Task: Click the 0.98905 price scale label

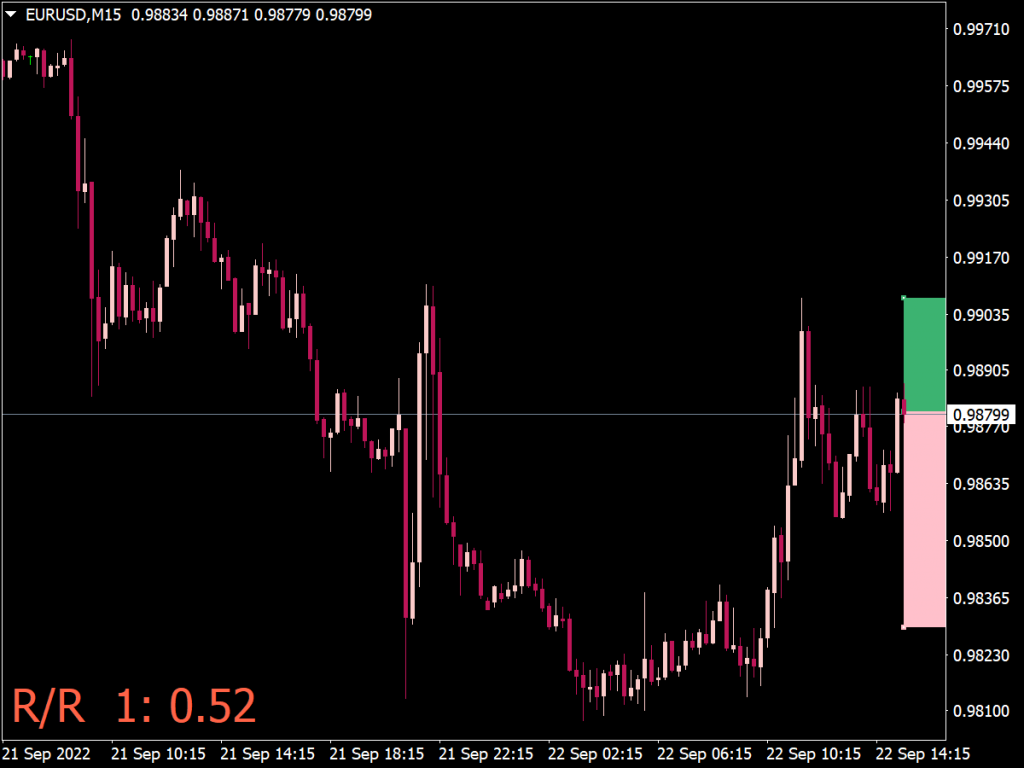Action: click(982, 371)
